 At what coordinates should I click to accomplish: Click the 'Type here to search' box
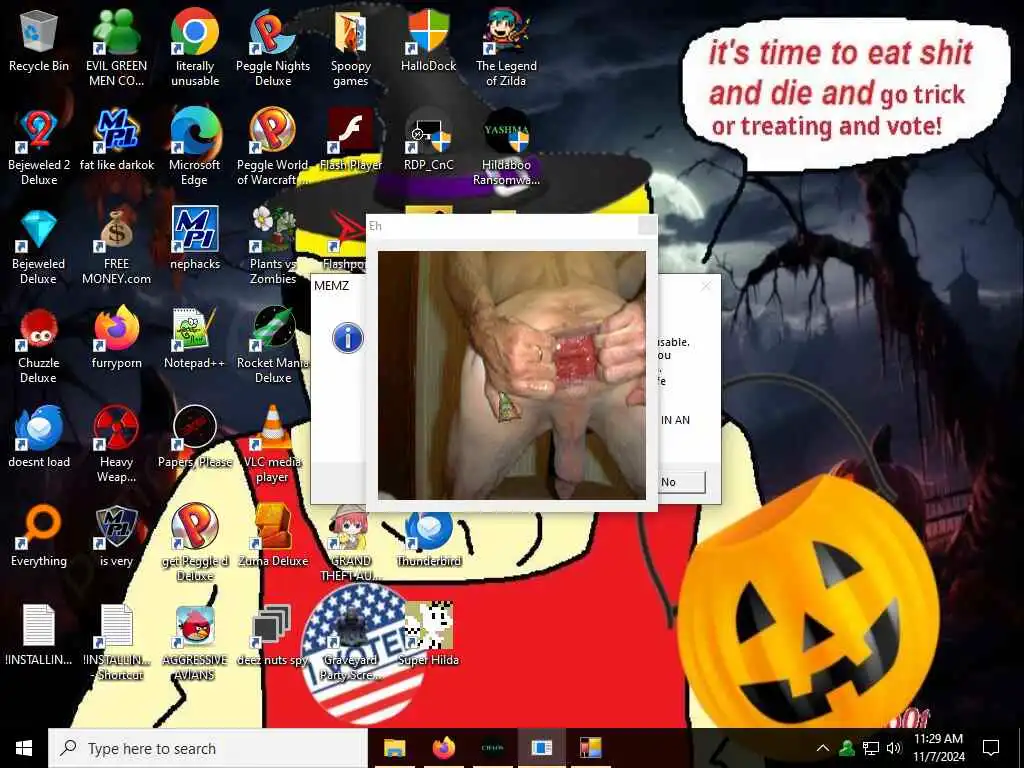tap(208, 748)
